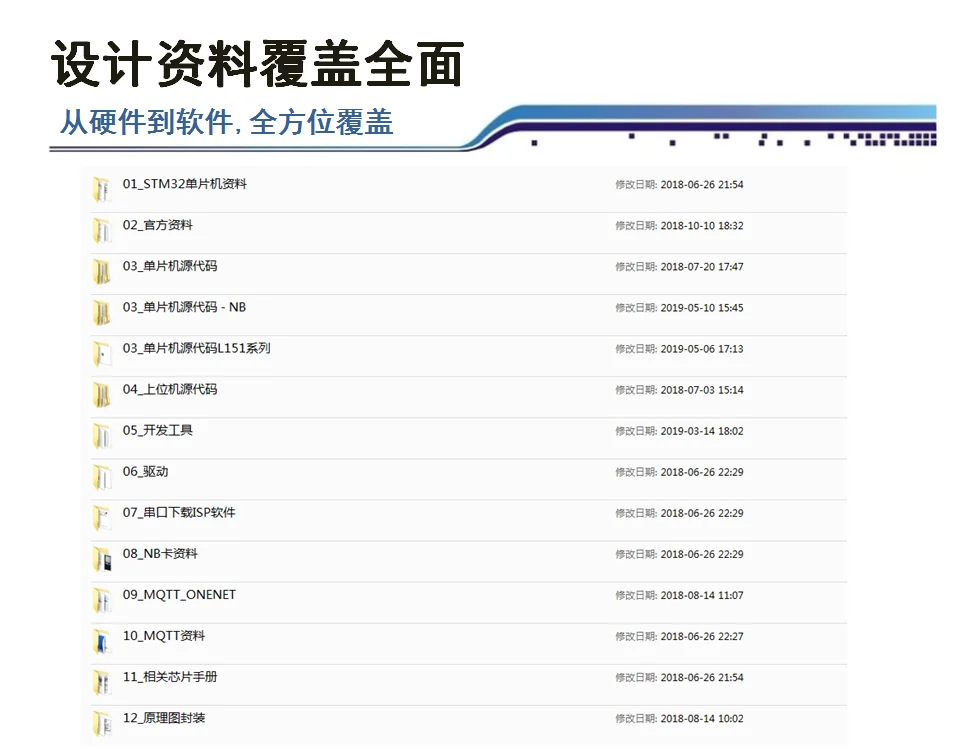
Task: Click the folder name 09_MQTT_ONENET
Action: pyautogui.click(x=179, y=595)
